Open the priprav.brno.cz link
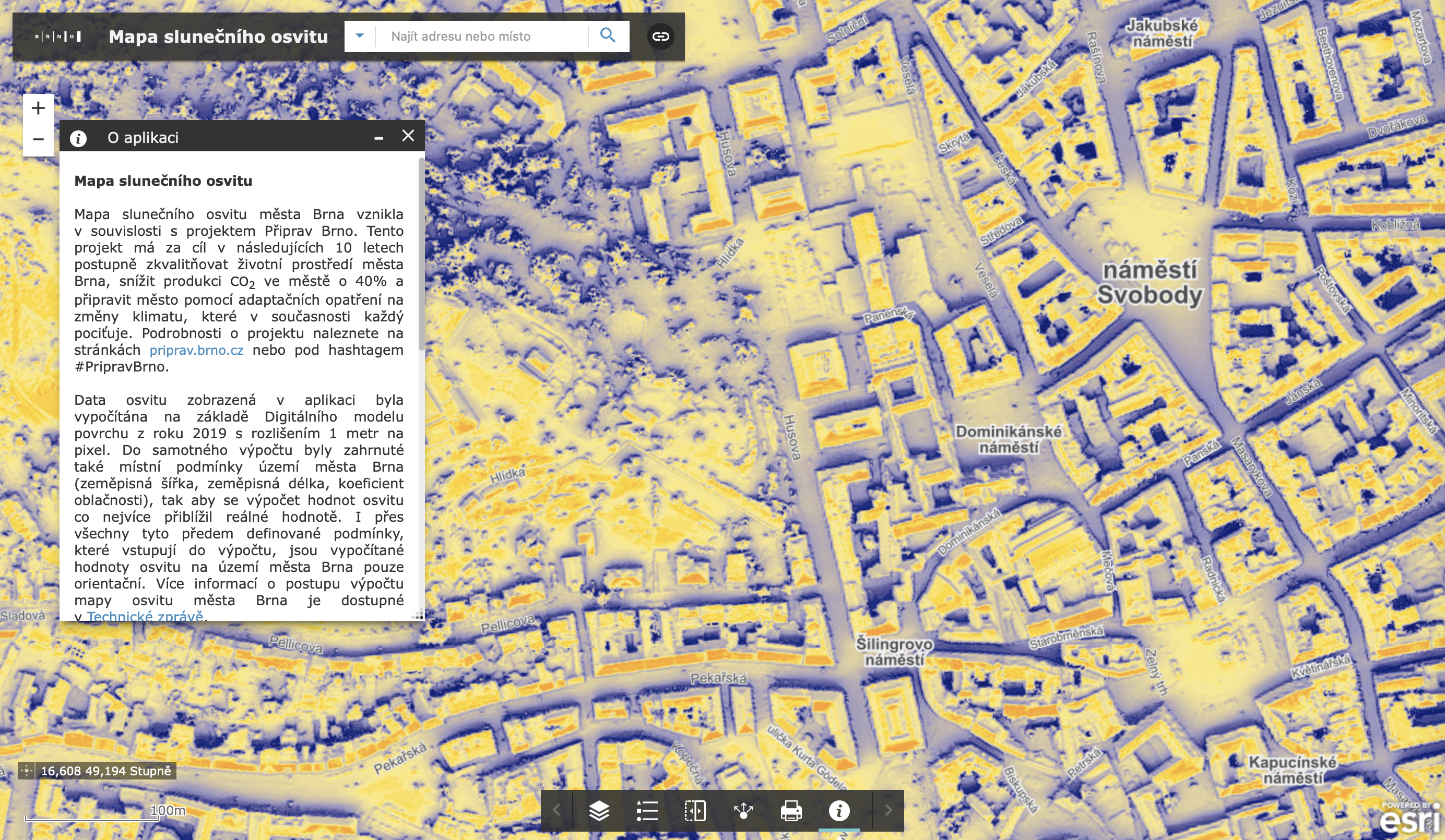Viewport: 1445px width, 840px height. pyautogui.click(x=197, y=350)
